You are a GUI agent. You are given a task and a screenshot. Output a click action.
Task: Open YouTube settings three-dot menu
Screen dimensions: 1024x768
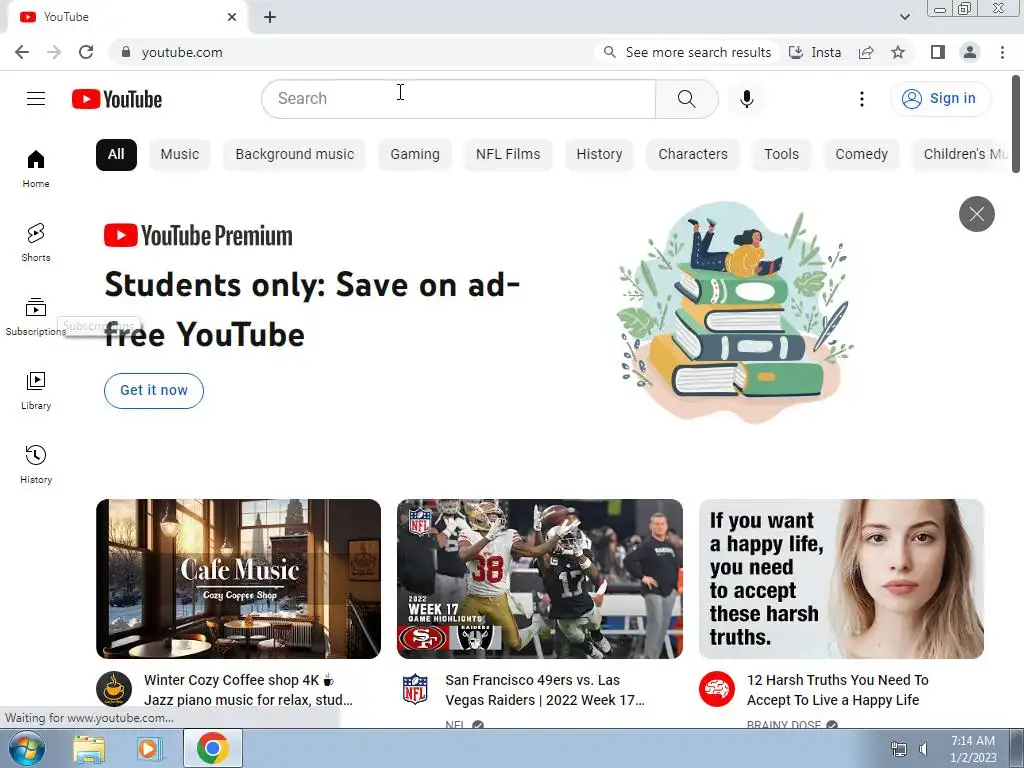pyautogui.click(x=861, y=99)
